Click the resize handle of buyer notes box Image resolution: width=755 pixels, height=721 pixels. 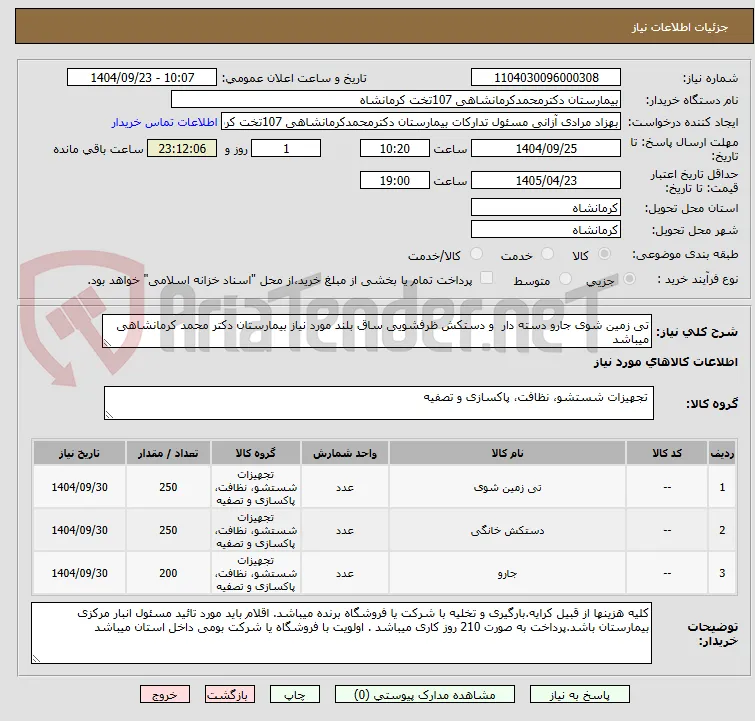click(37, 659)
